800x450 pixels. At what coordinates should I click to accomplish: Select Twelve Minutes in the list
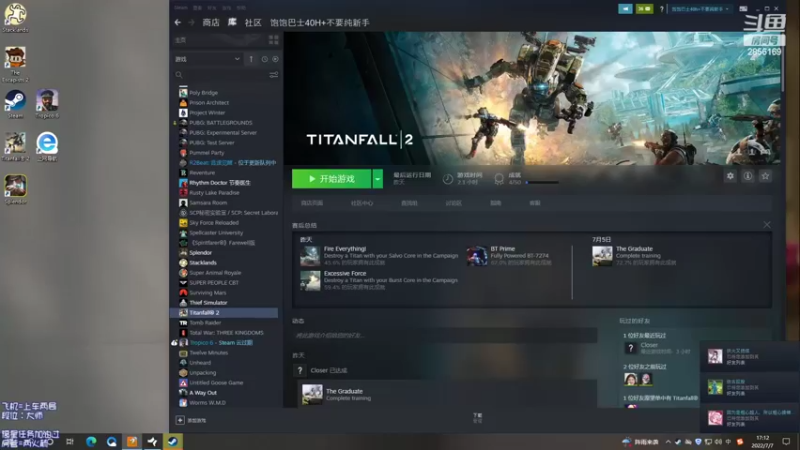(209, 353)
